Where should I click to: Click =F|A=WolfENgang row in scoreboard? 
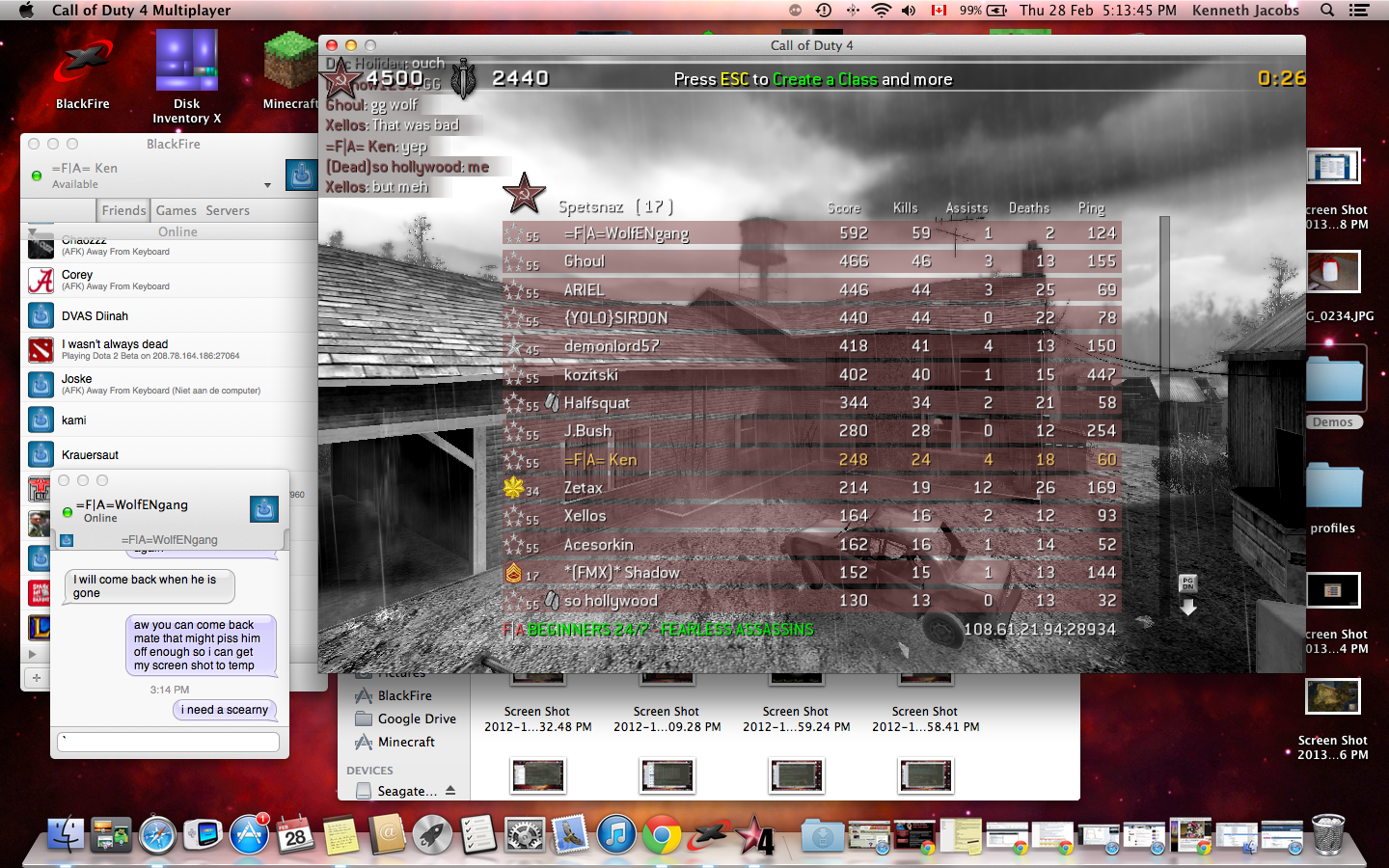click(811, 233)
